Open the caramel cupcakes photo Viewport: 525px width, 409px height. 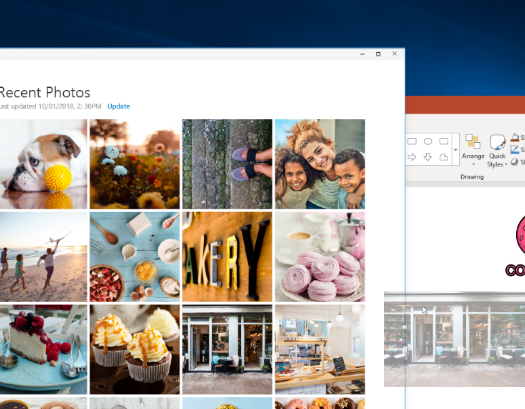[x=135, y=349]
